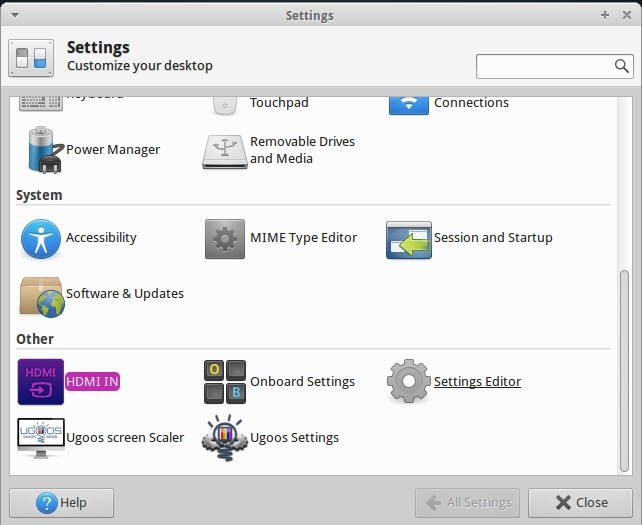Open the HDMI IN icon
The height and width of the screenshot is (525, 642).
point(40,382)
